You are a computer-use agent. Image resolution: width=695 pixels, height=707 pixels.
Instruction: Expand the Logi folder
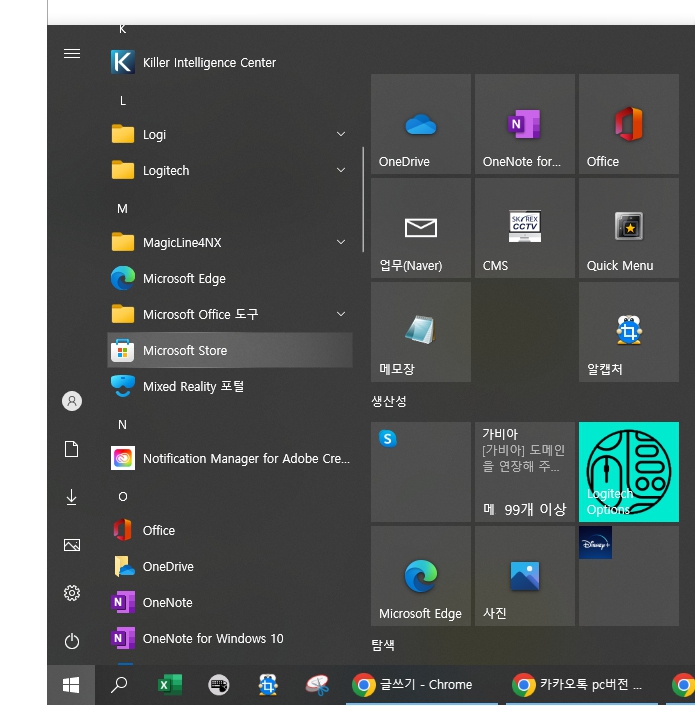[x=230, y=134]
